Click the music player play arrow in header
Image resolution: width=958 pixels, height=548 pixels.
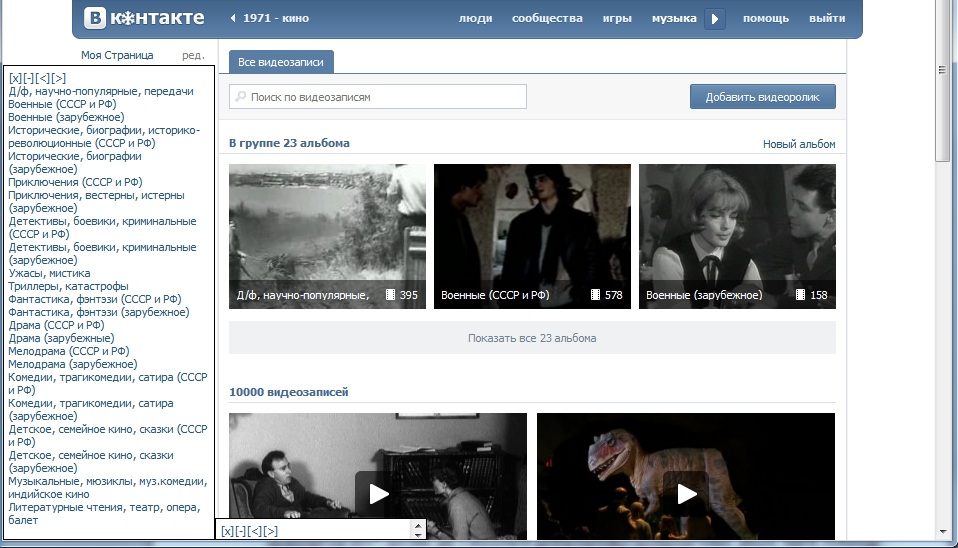[715, 18]
